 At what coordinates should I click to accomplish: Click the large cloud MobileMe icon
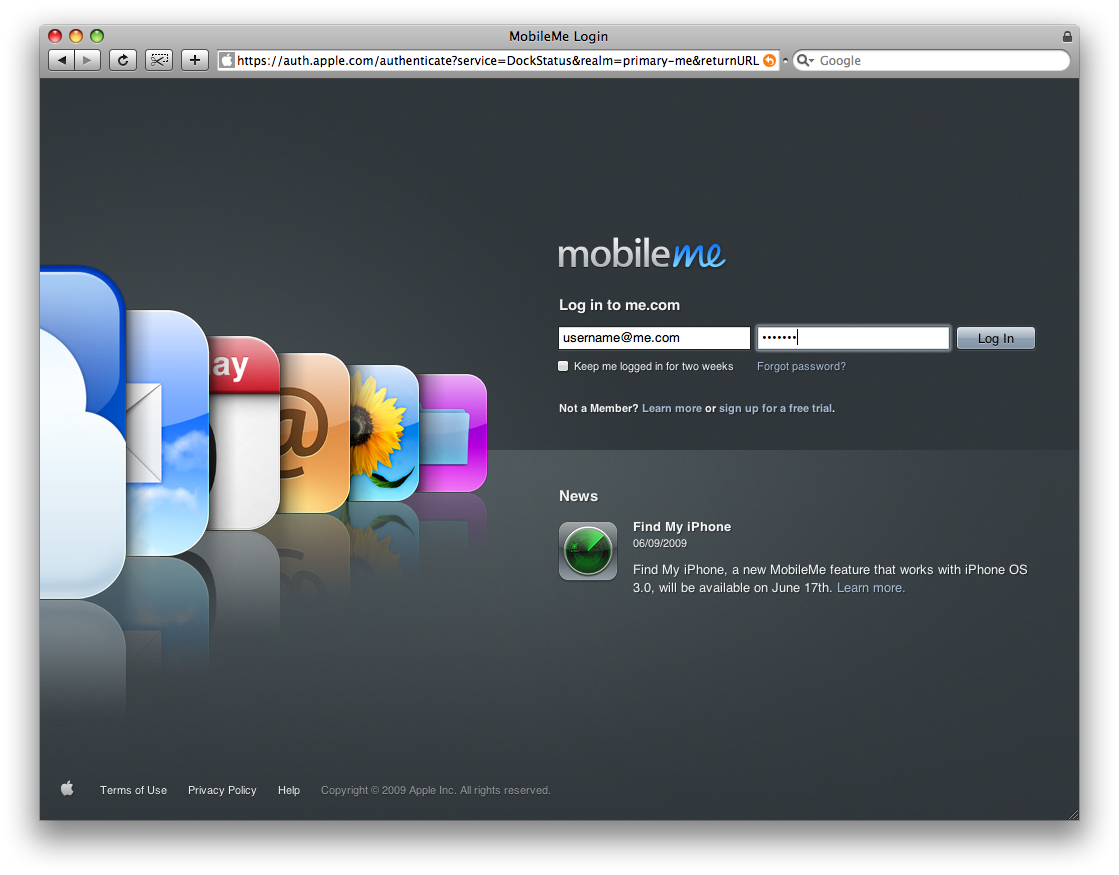tap(83, 433)
